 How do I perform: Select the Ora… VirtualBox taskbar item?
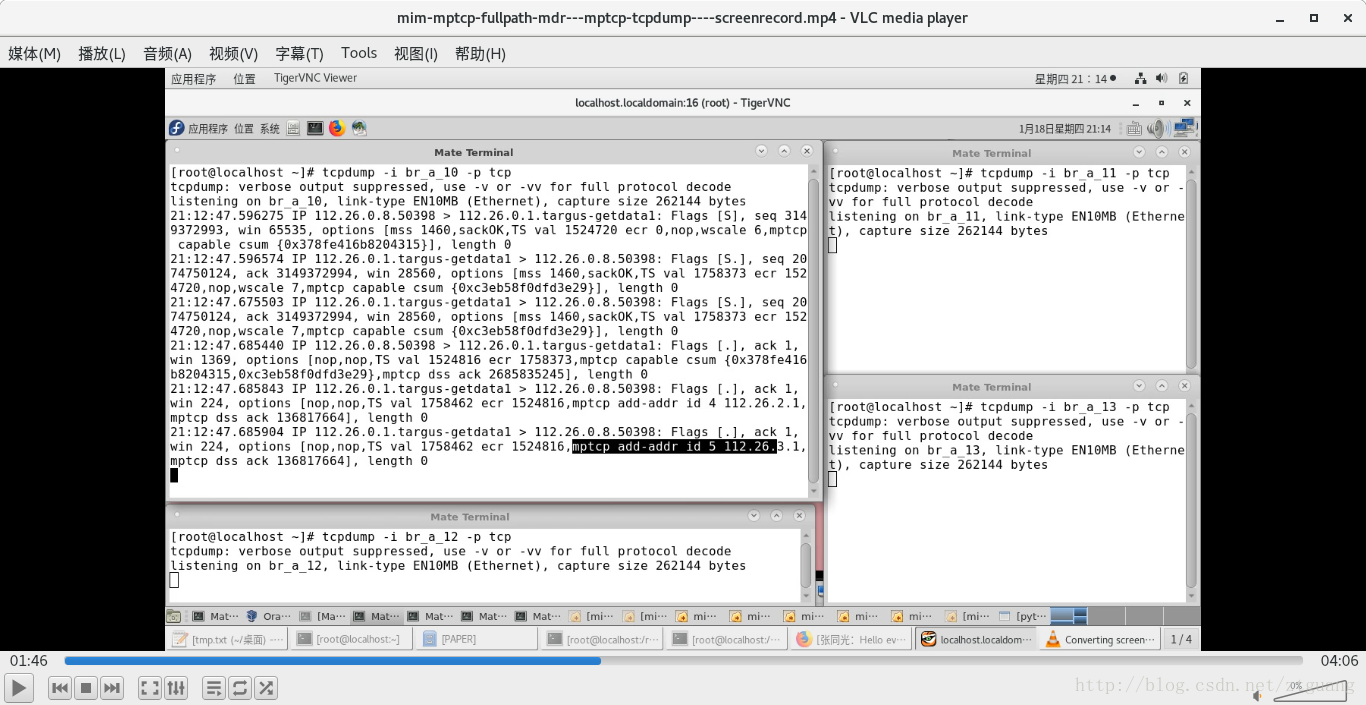click(x=268, y=617)
